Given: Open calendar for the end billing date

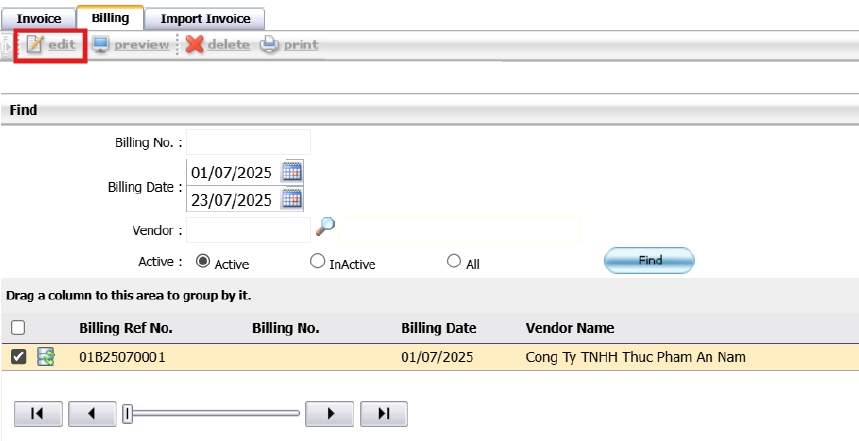Looking at the screenshot, I should pyautogui.click(x=292, y=199).
